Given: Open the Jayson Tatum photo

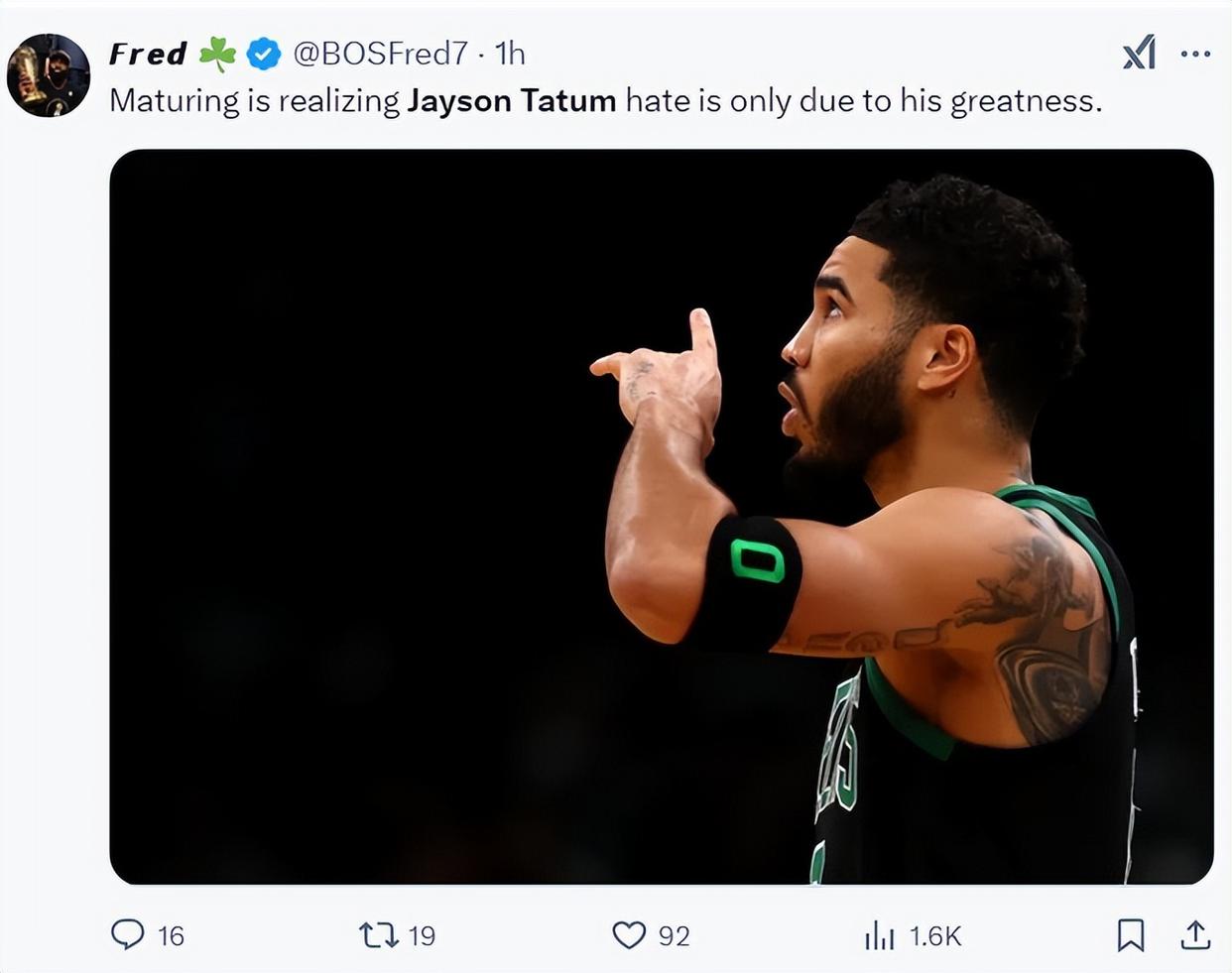Looking at the screenshot, I should tap(662, 516).
